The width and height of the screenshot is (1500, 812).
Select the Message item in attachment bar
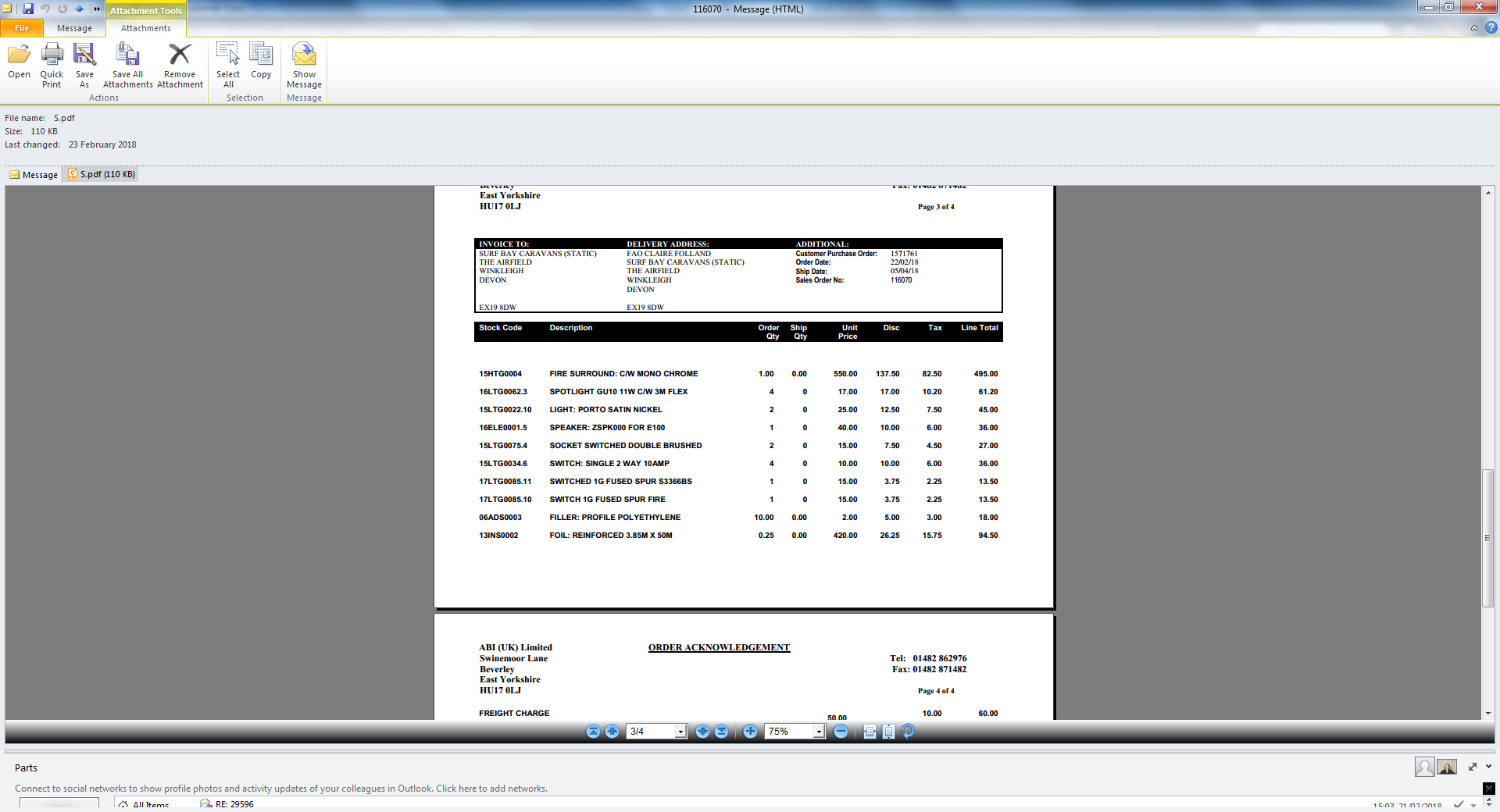tap(34, 175)
